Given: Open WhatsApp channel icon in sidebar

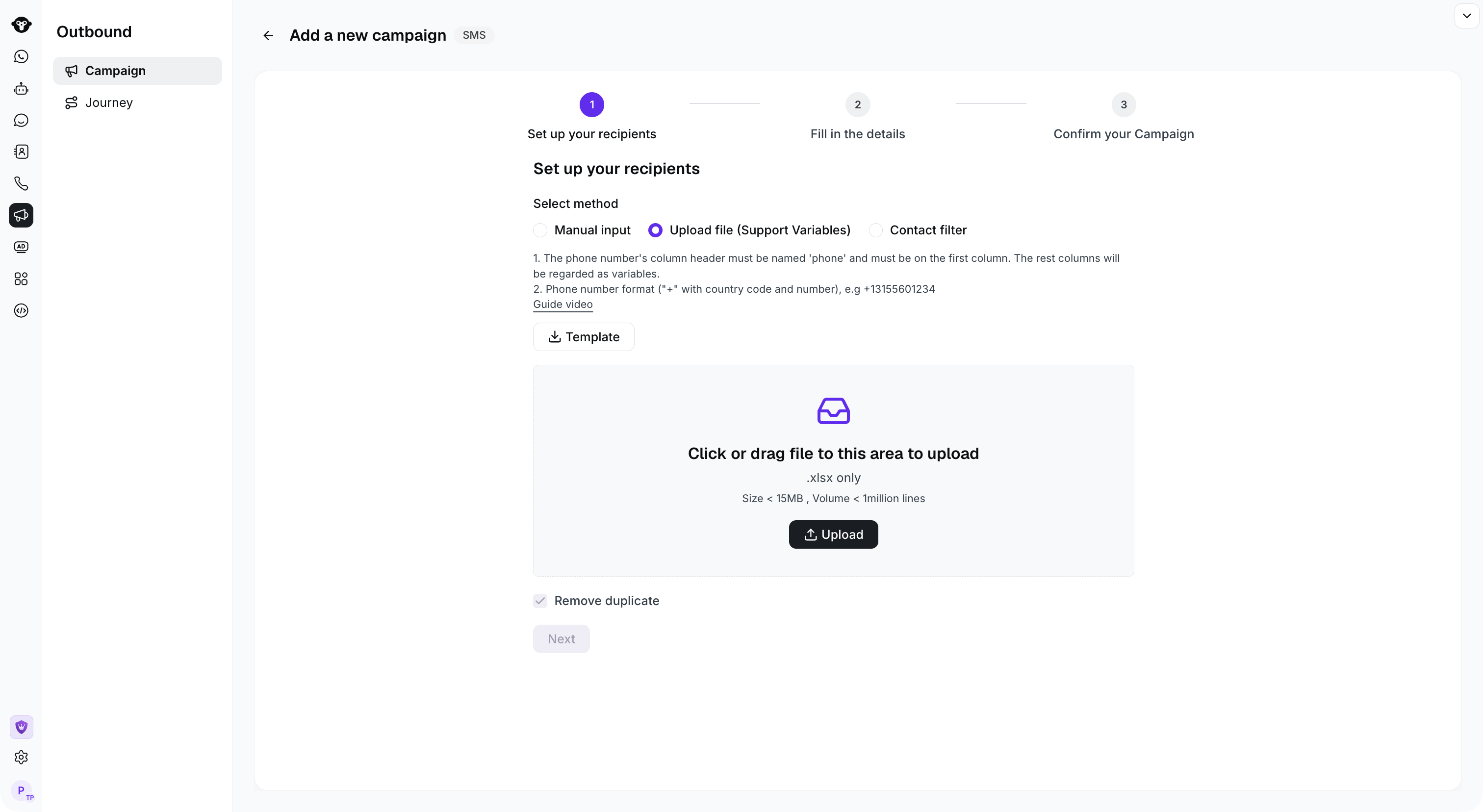Looking at the screenshot, I should (21, 56).
